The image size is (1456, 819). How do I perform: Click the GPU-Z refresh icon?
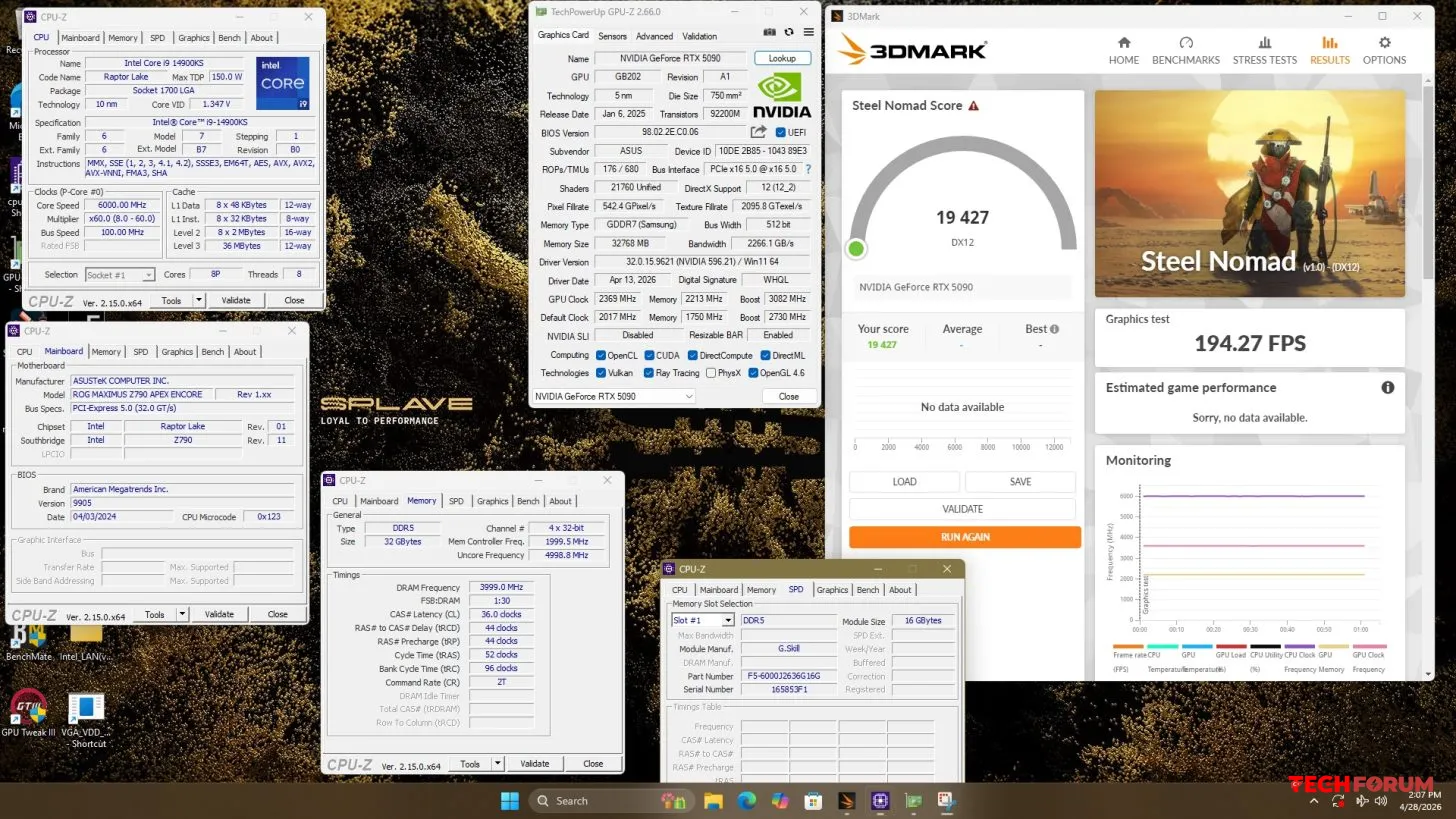click(789, 33)
